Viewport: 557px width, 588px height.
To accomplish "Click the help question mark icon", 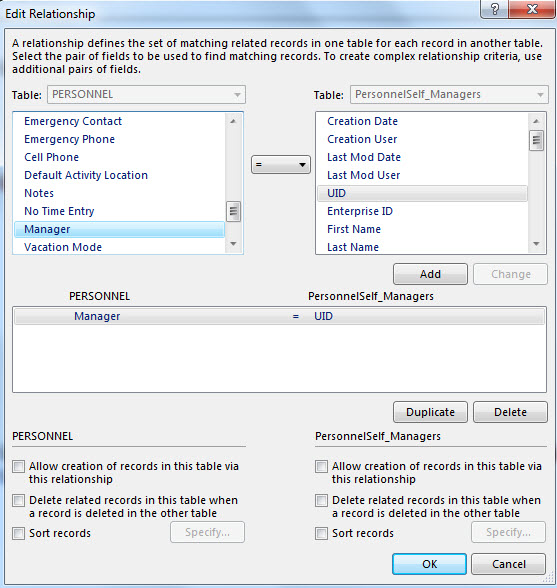I will tap(494, 9).
